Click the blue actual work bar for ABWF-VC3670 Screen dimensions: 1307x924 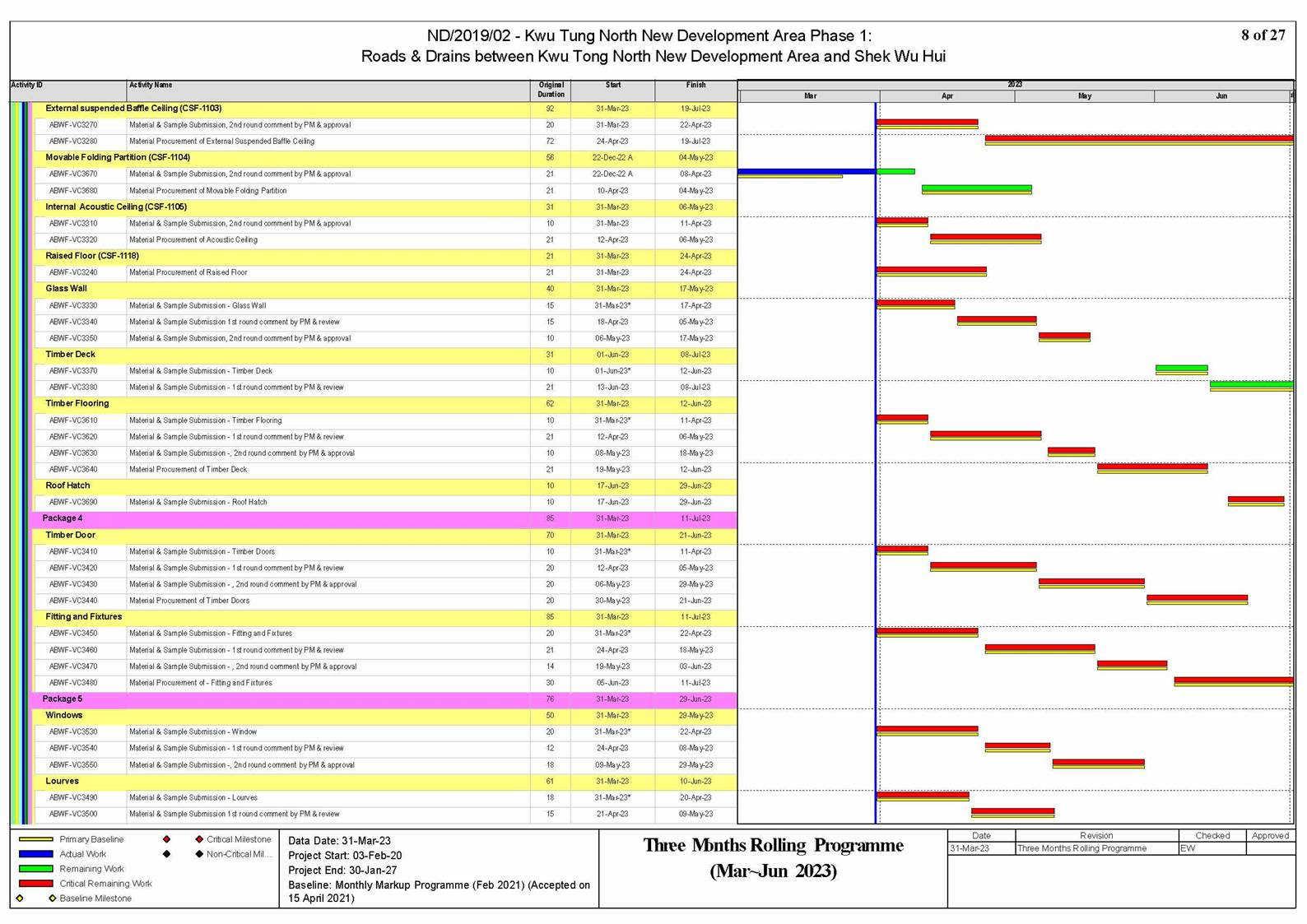(806, 171)
